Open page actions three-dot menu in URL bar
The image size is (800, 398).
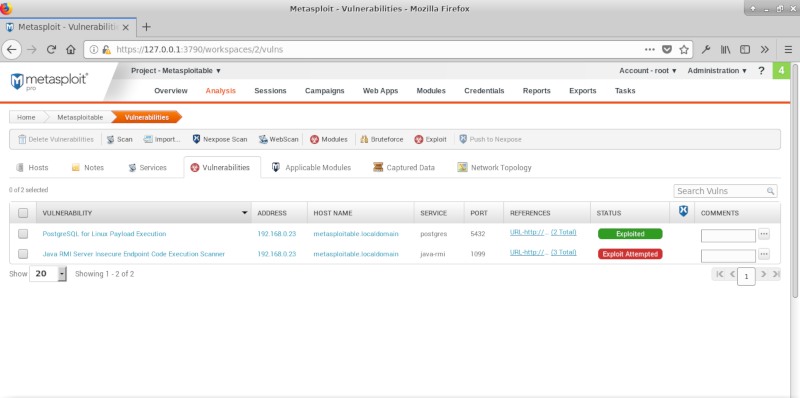[x=649, y=49]
